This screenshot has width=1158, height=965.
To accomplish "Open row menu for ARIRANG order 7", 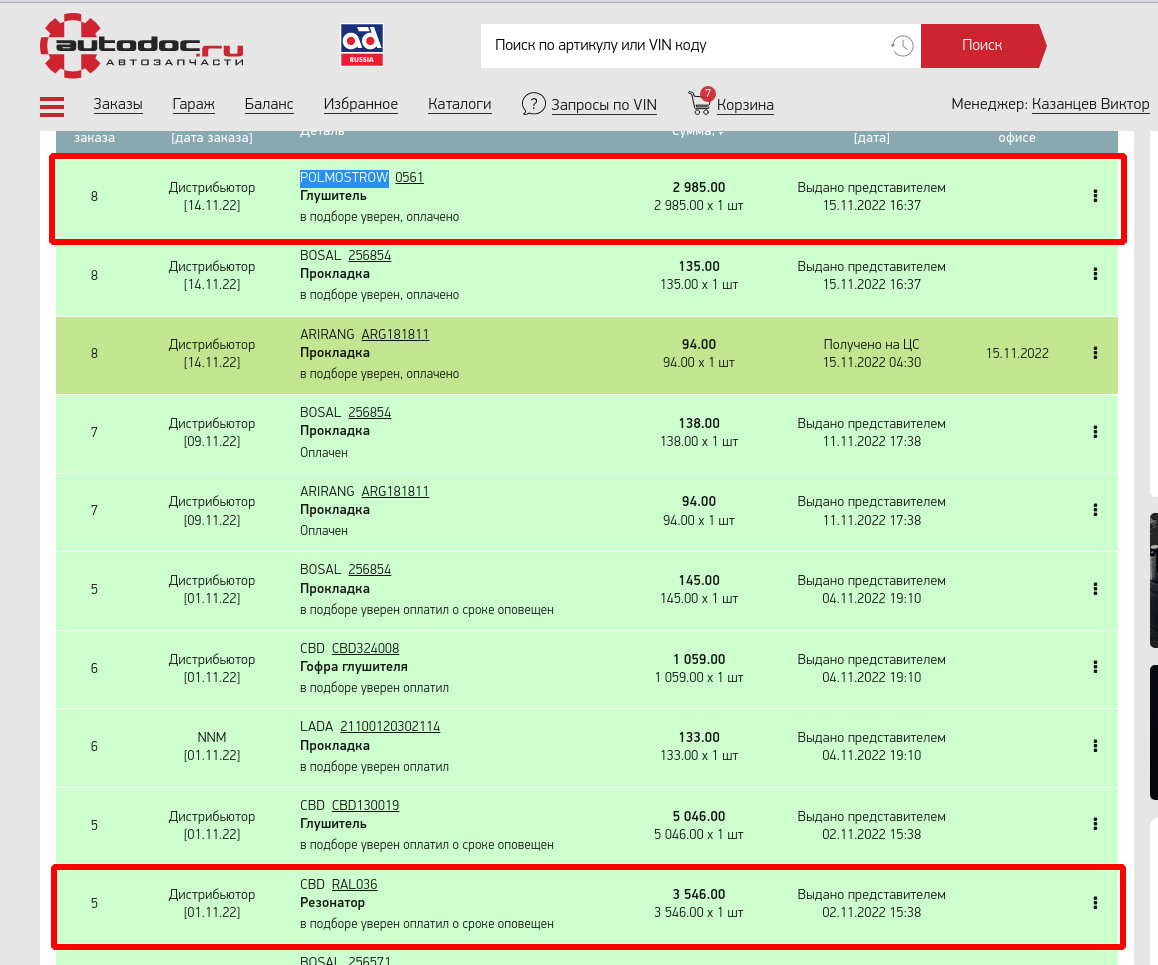I will coord(1095,509).
